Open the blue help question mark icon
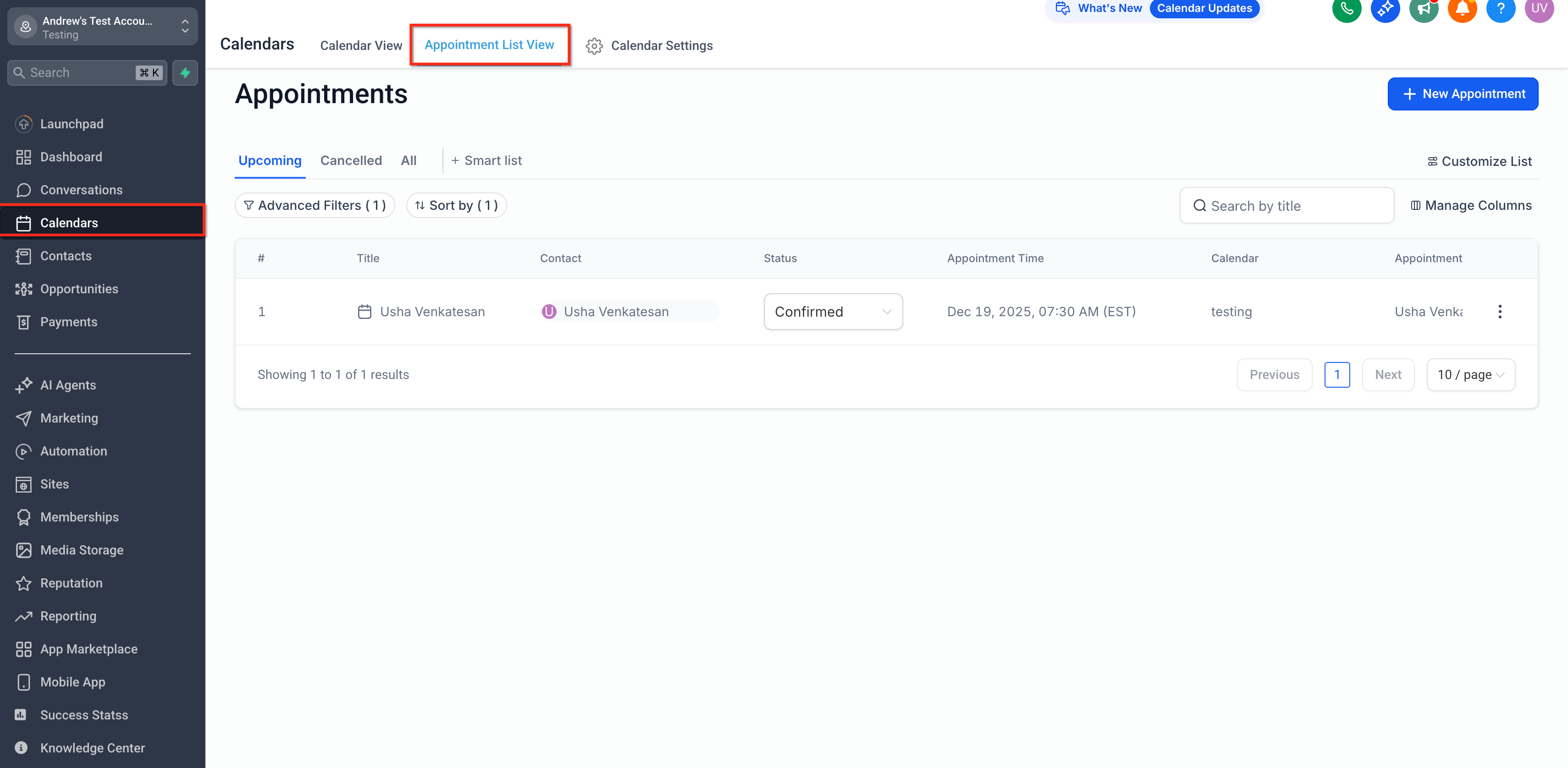The image size is (1568, 768). tap(1501, 9)
